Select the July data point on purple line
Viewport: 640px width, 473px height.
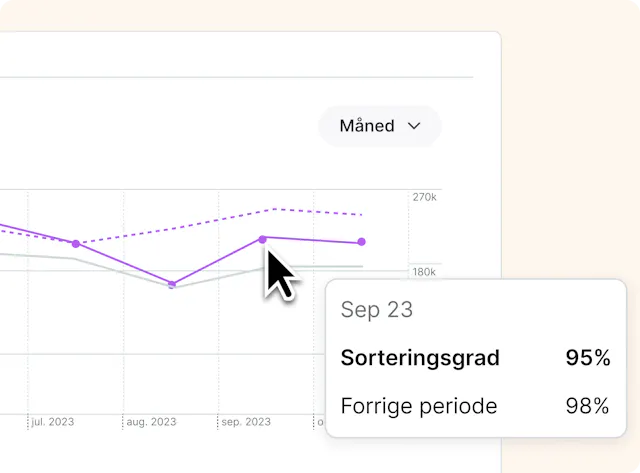76,243
